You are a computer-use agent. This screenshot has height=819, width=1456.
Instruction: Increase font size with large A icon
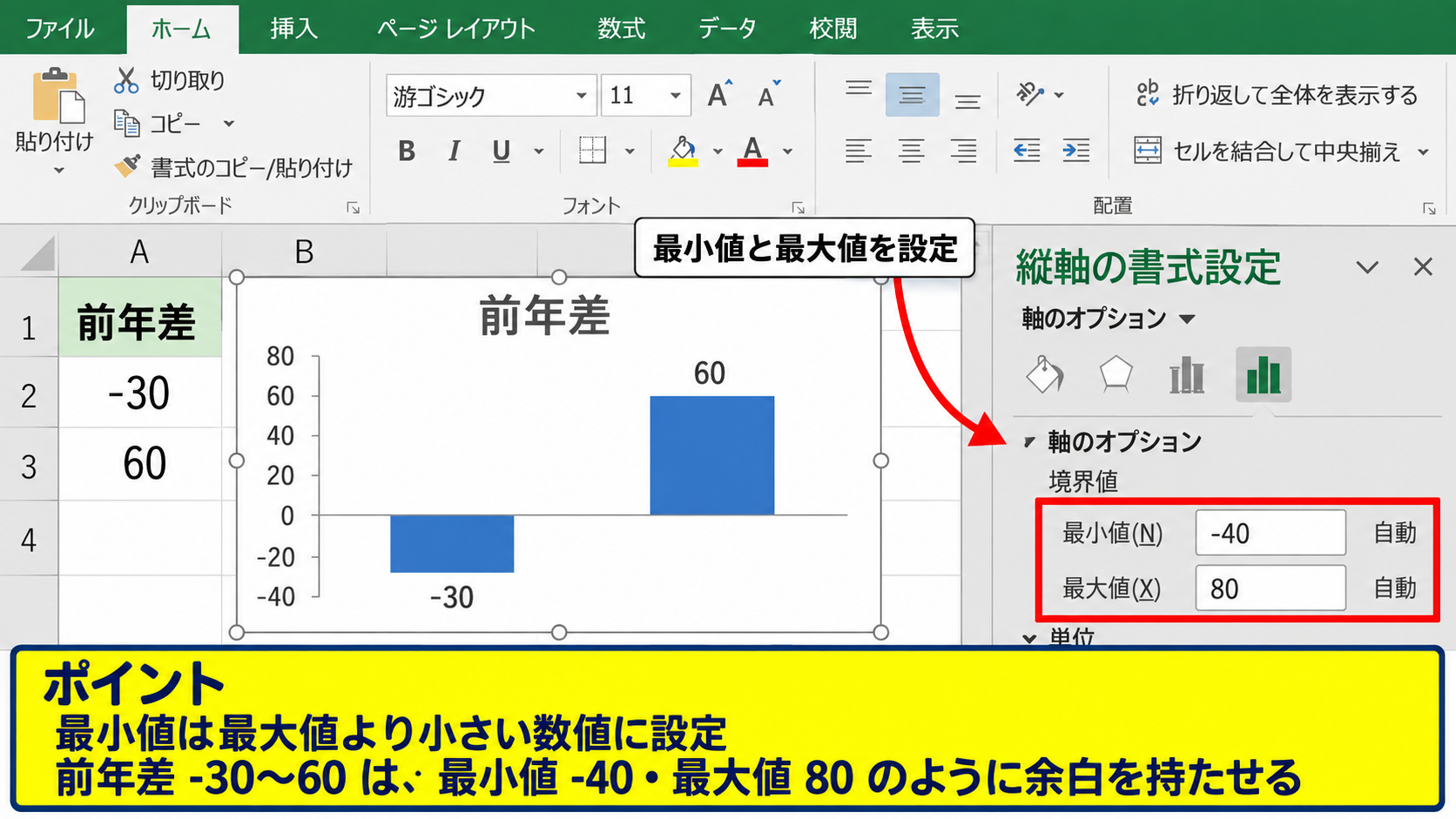coord(719,94)
